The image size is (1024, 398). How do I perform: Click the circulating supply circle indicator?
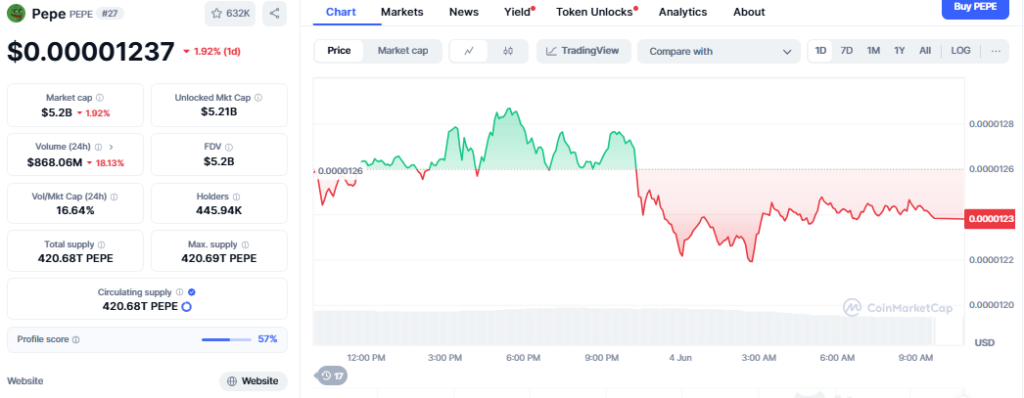pyautogui.click(x=185, y=306)
